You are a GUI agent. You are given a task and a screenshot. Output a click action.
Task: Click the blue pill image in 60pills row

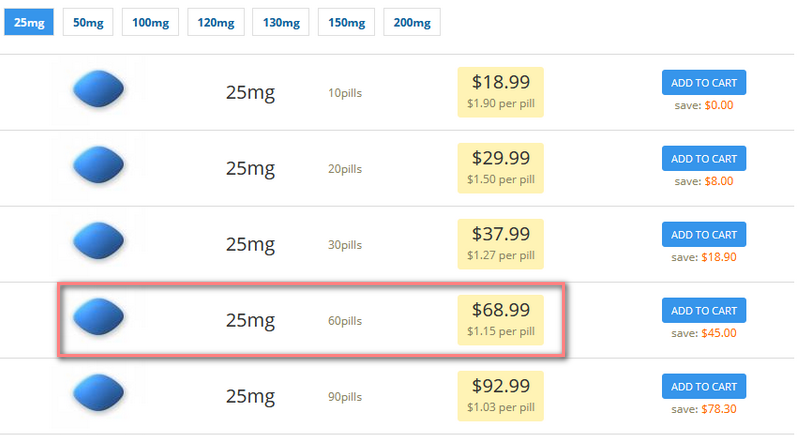(x=98, y=317)
